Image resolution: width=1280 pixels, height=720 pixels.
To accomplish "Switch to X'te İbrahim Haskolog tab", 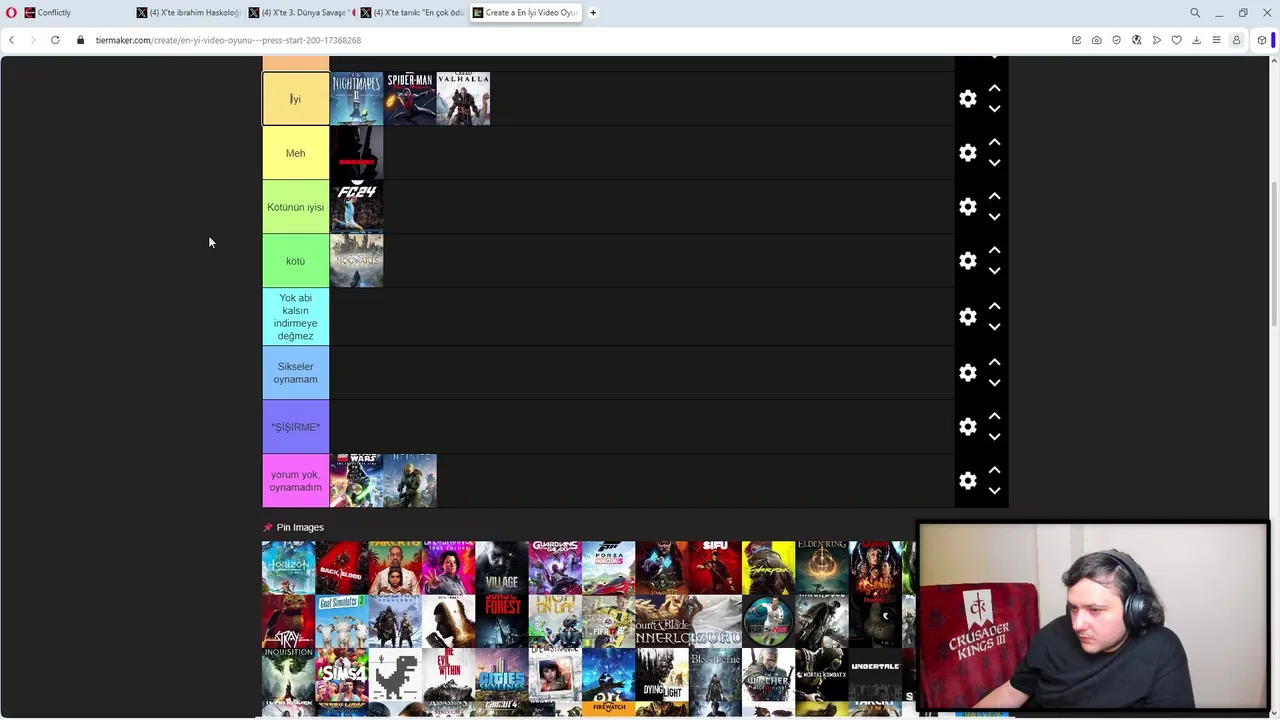I will (187, 13).
